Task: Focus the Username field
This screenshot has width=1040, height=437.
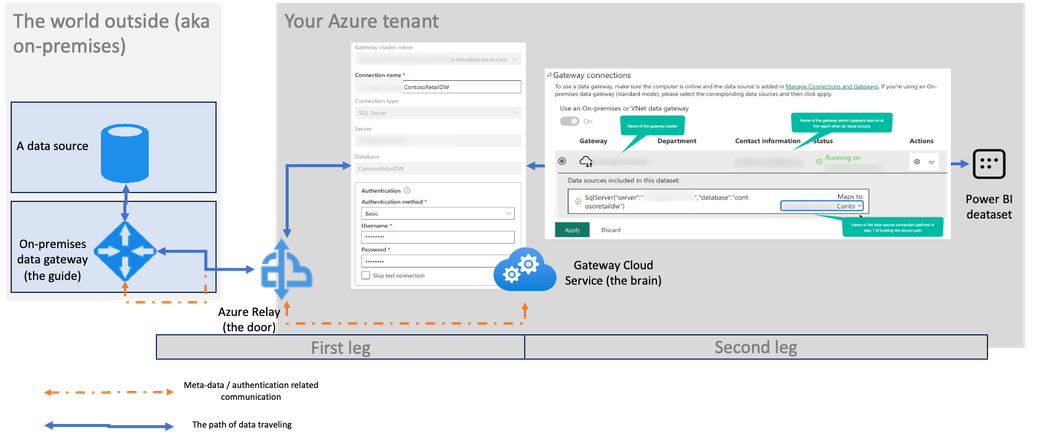Action: (438, 237)
